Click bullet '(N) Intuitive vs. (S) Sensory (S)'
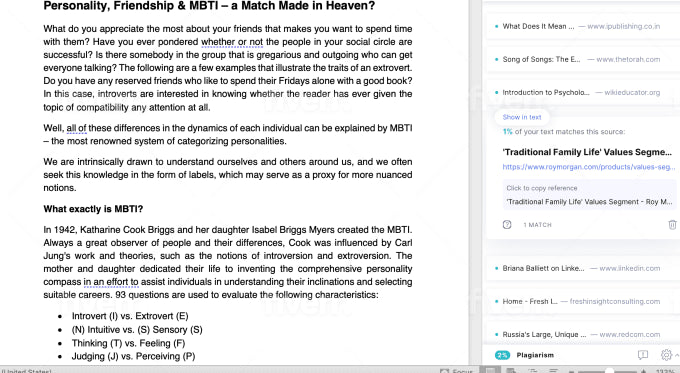This screenshot has width=680, height=373. (x=137, y=330)
